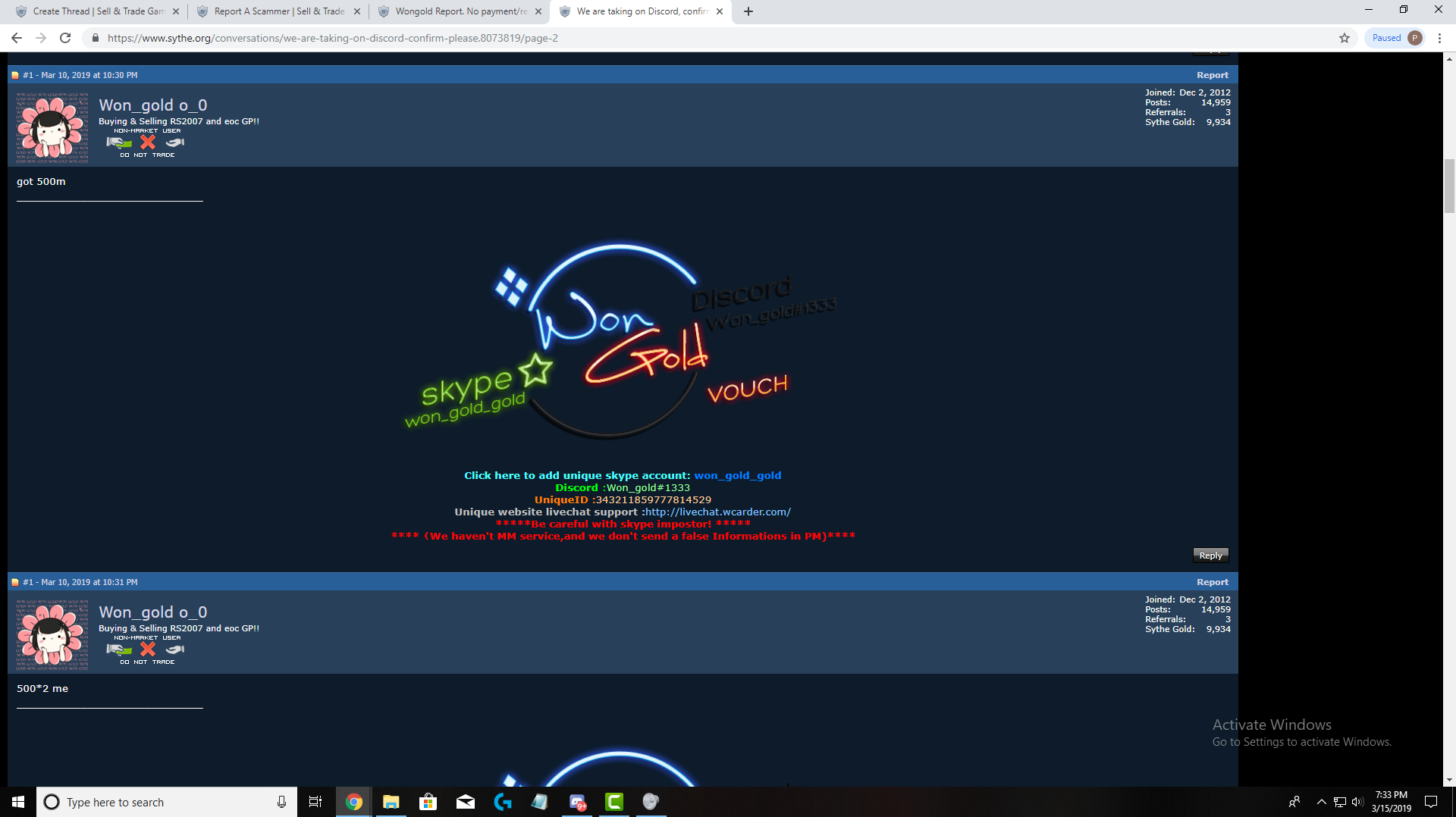
Task: Report the 10:30 PM message
Action: click(1213, 75)
